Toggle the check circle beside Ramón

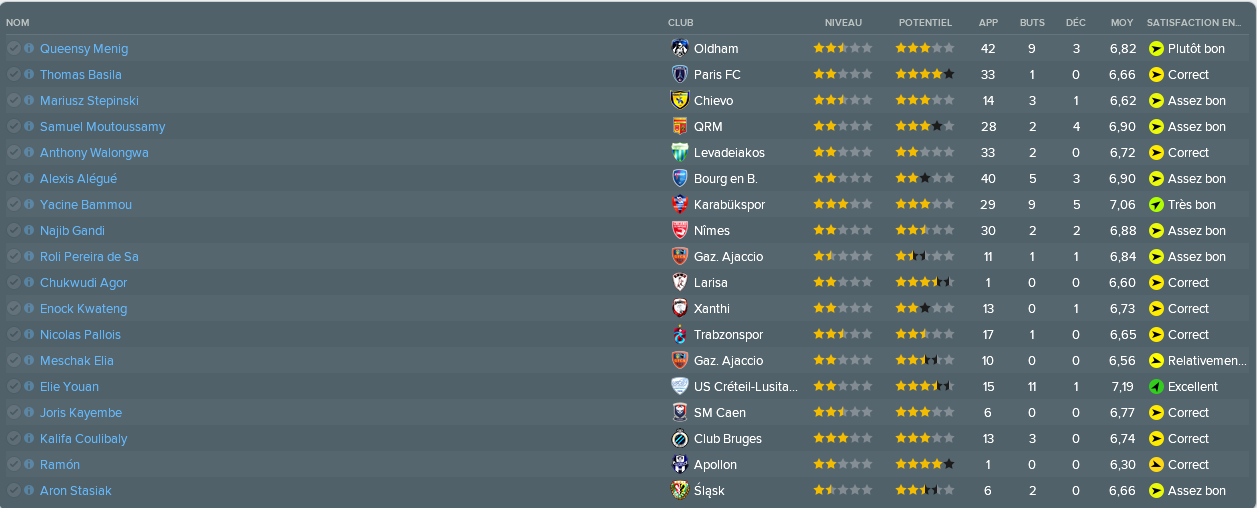(x=13, y=464)
